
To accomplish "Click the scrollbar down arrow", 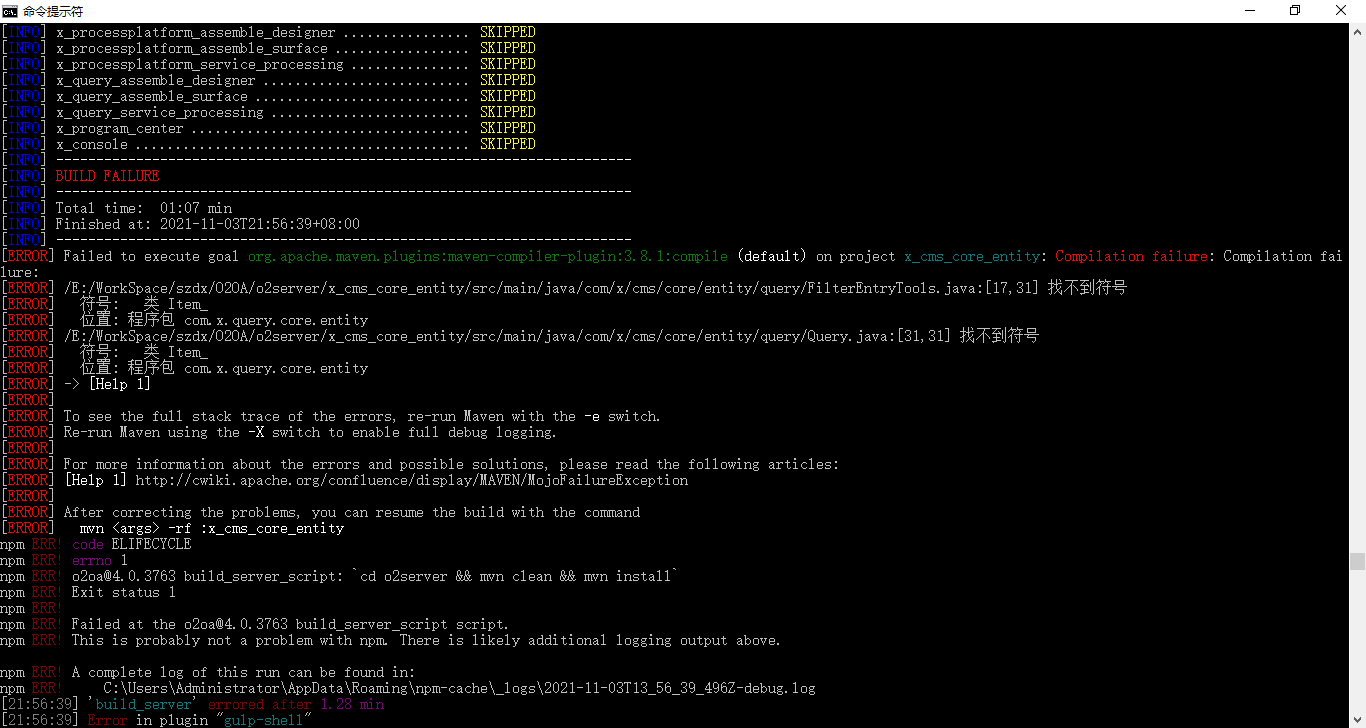I will point(1357,719).
